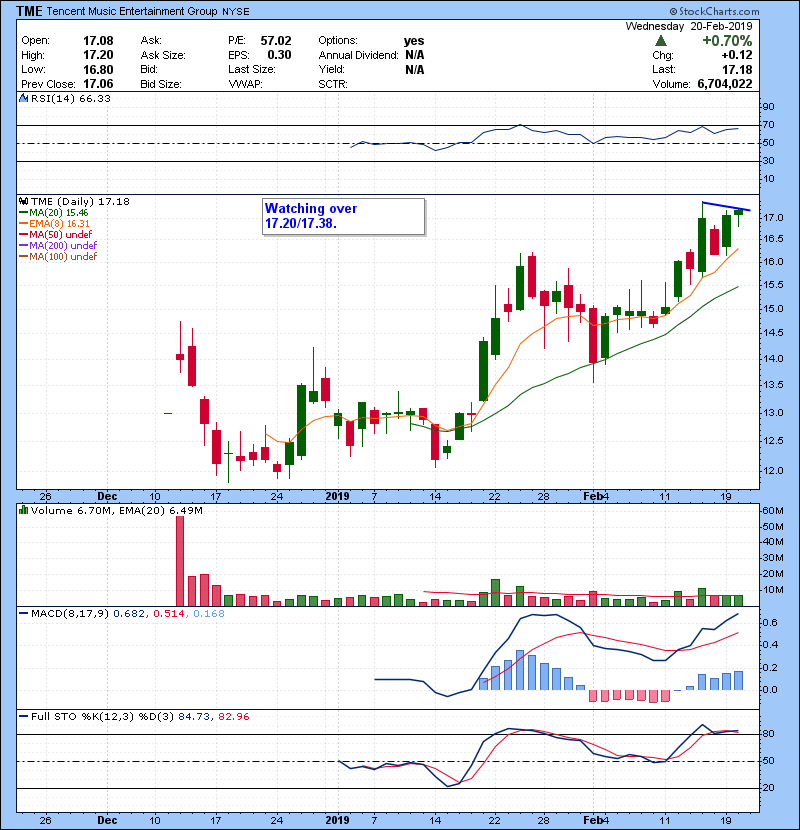Click the Yield N/A value

(x=415, y=69)
